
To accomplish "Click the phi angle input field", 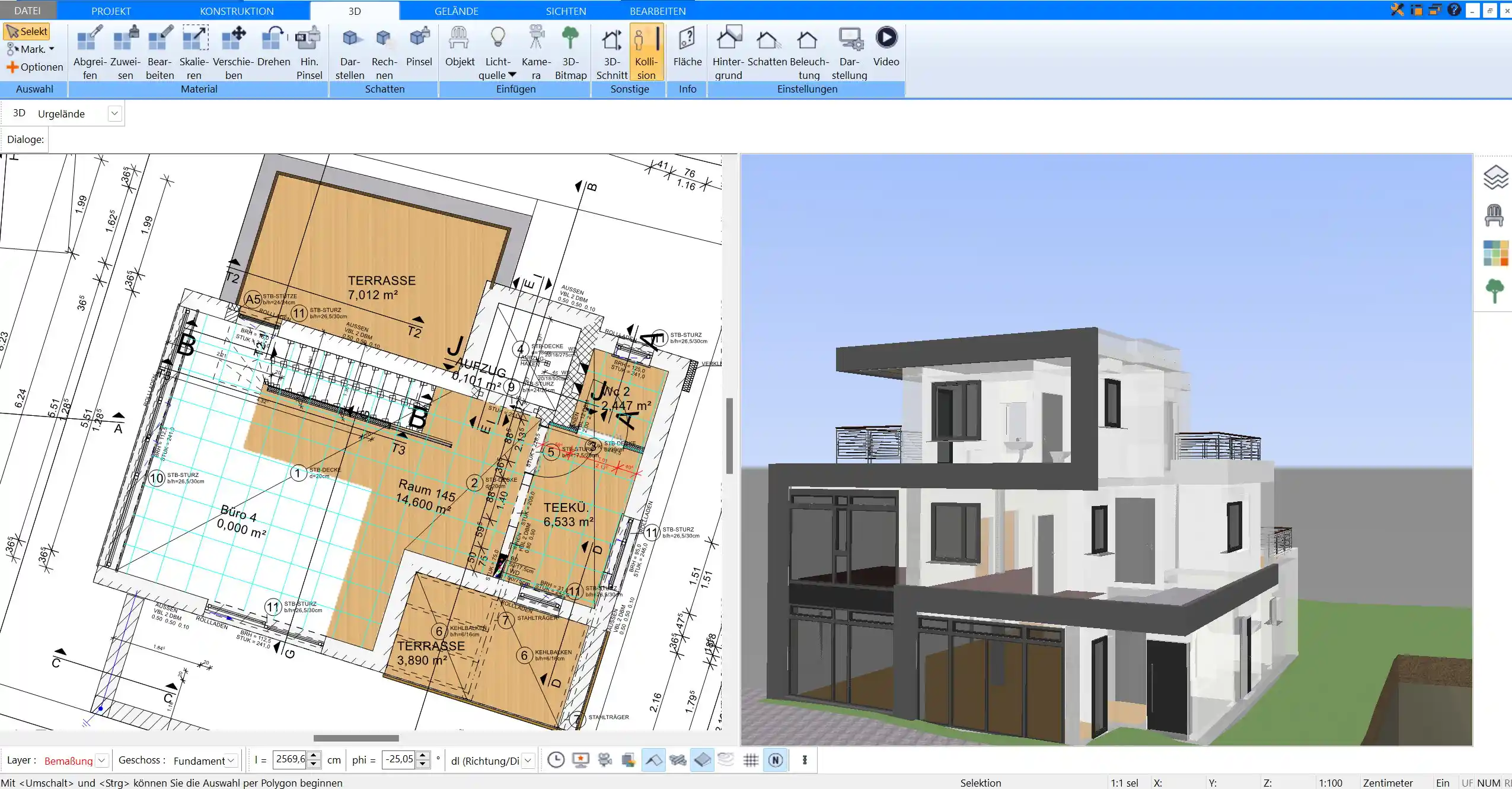I will tap(399, 760).
